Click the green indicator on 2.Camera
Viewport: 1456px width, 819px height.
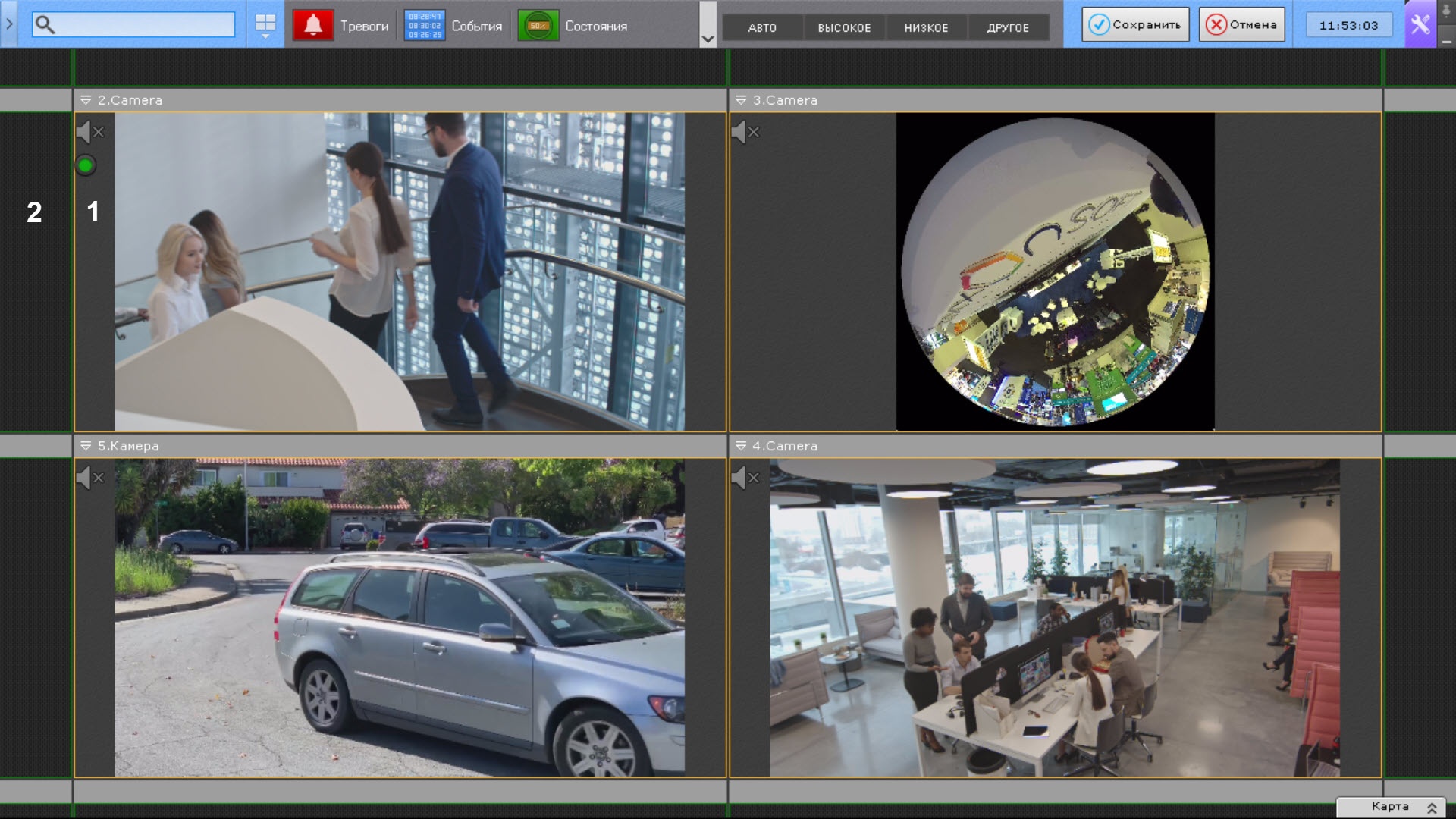tap(86, 165)
